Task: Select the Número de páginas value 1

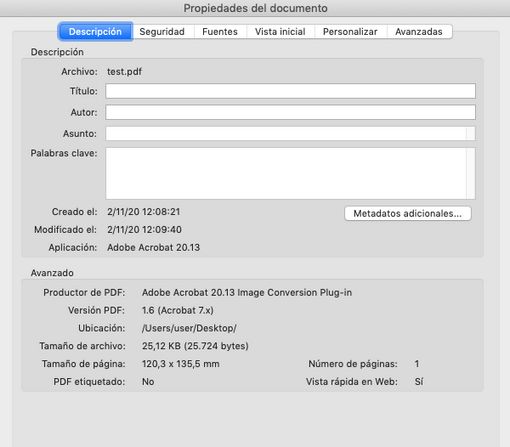Action: point(417,364)
